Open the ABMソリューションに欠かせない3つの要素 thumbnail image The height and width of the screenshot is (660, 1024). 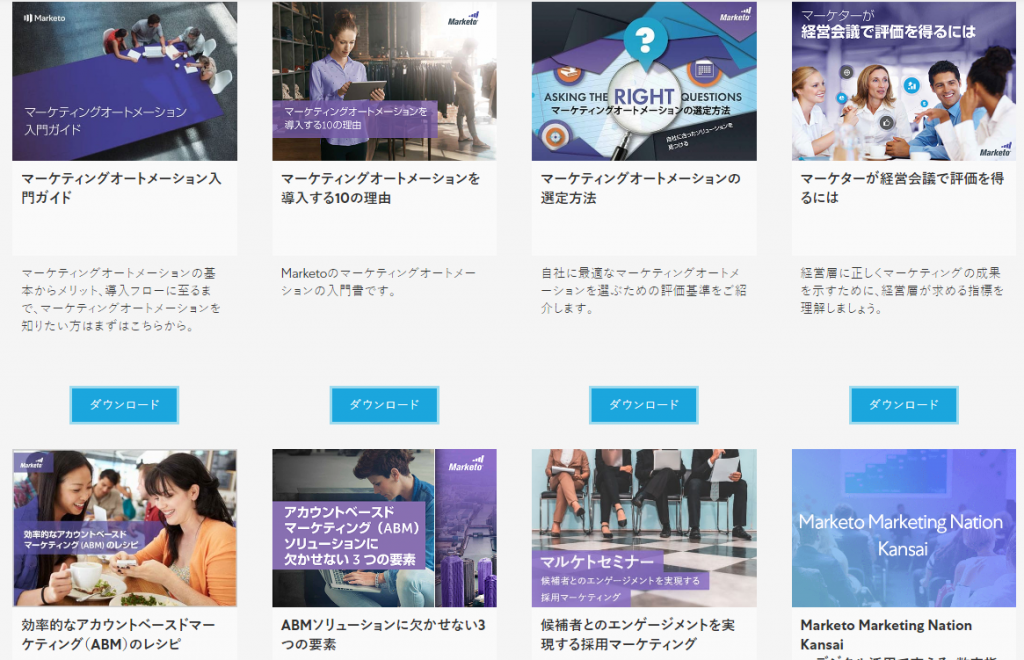pyautogui.click(x=384, y=528)
